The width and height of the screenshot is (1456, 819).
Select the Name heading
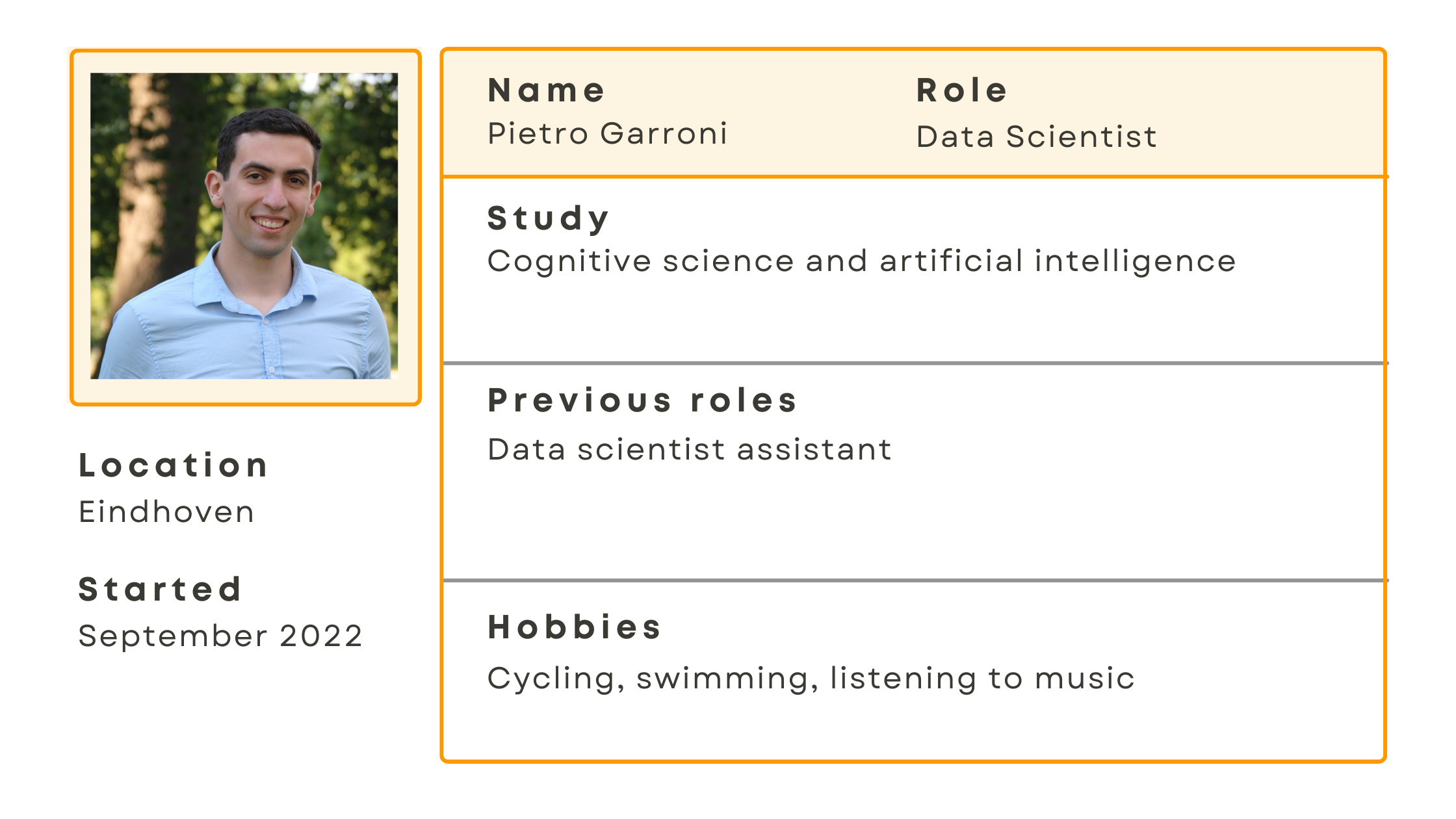click(x=547, y=90)
